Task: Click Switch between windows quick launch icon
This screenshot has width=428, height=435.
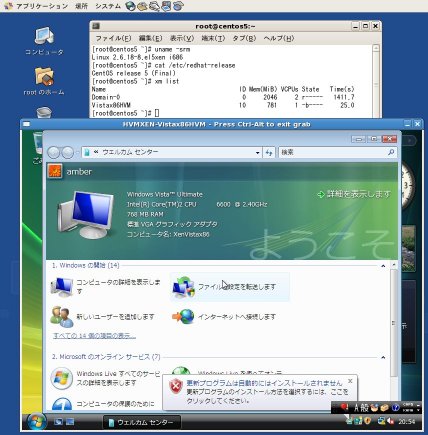Action: (70, 422)
